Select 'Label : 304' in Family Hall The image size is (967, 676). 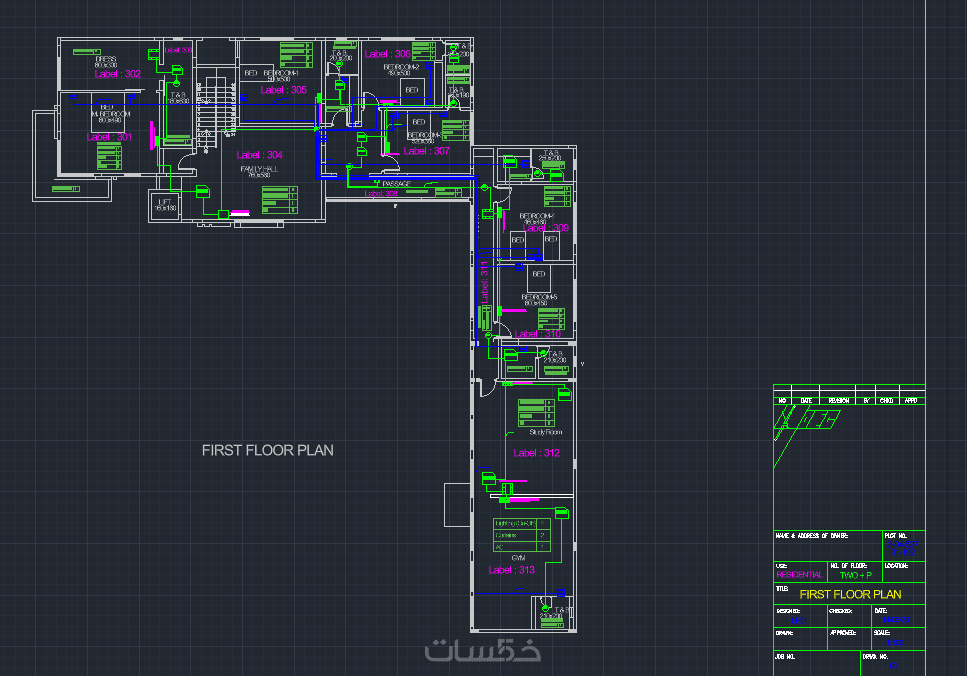point(260,155)
